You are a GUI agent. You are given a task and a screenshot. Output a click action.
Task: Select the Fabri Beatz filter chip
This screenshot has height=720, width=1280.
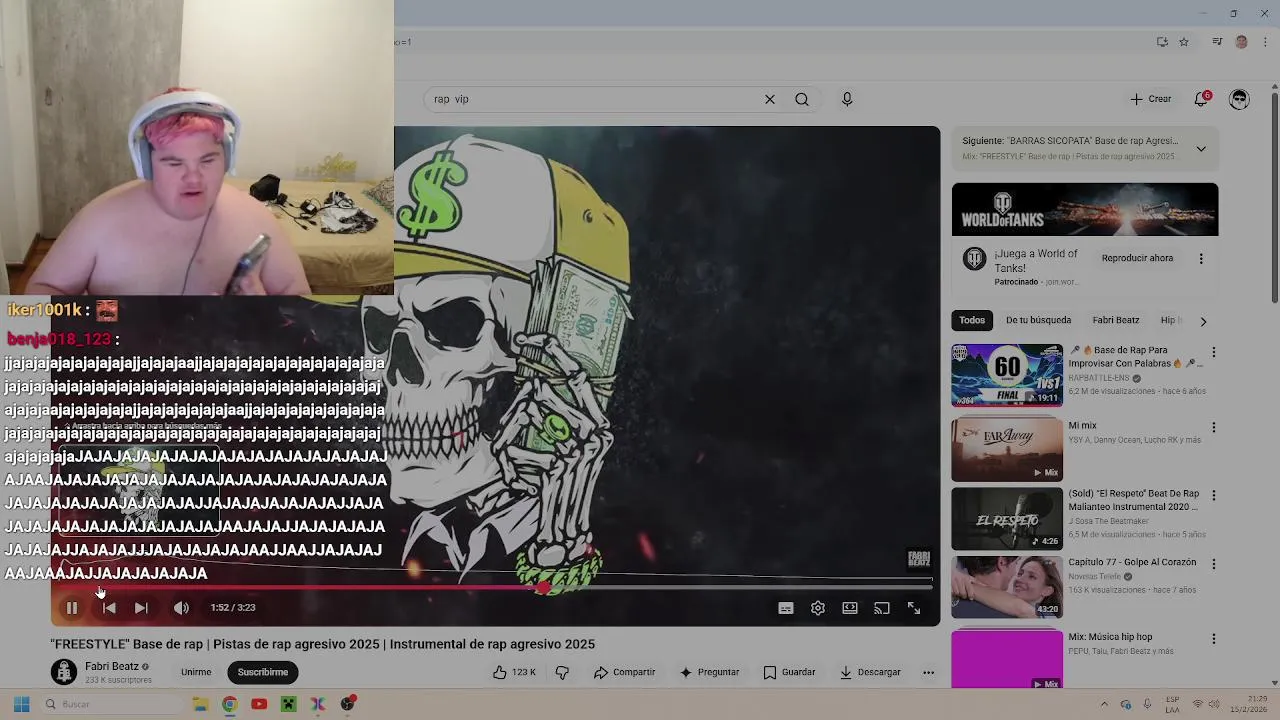(1116, 320)
